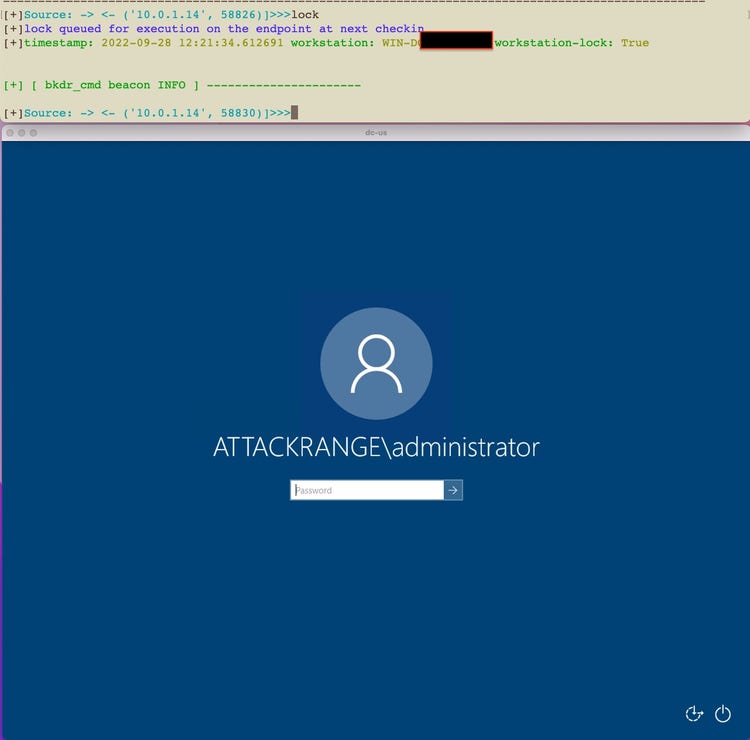Click the user avatar circle
Image resolution: width=750 pixels, height=740 pixels.
point(376,363)
